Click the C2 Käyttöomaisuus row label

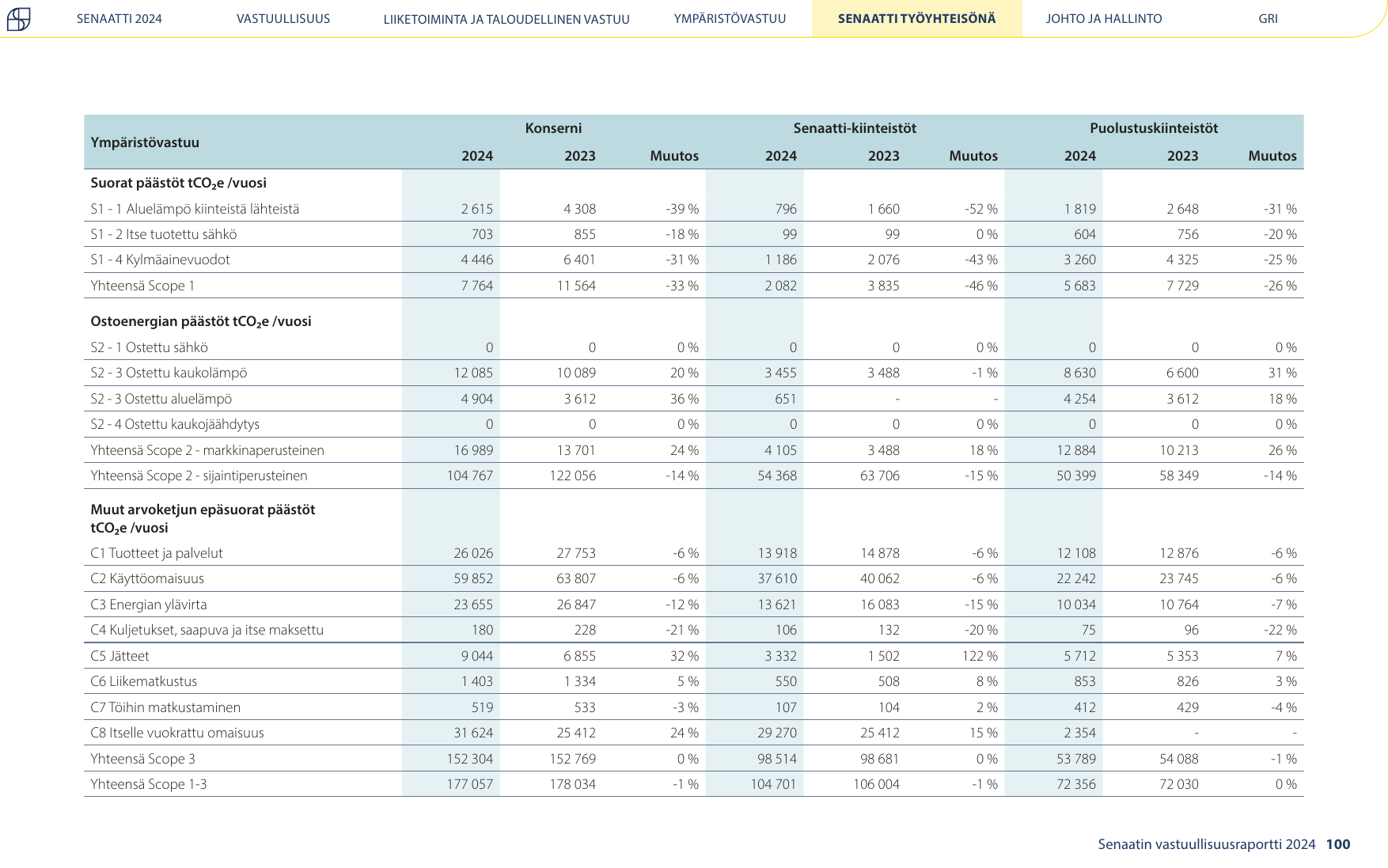tap(147, 578)
